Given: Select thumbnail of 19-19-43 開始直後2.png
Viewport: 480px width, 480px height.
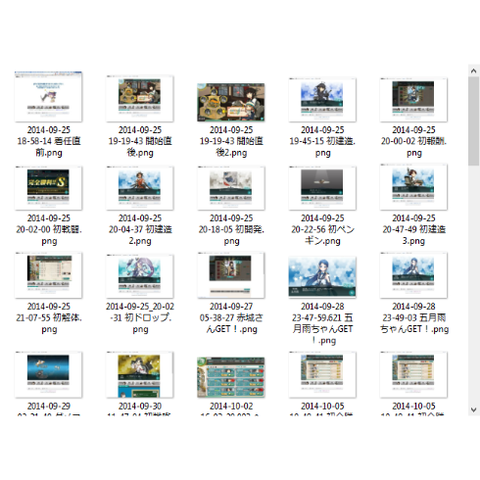Looking at the screenshot, I should tap(231, 102).
